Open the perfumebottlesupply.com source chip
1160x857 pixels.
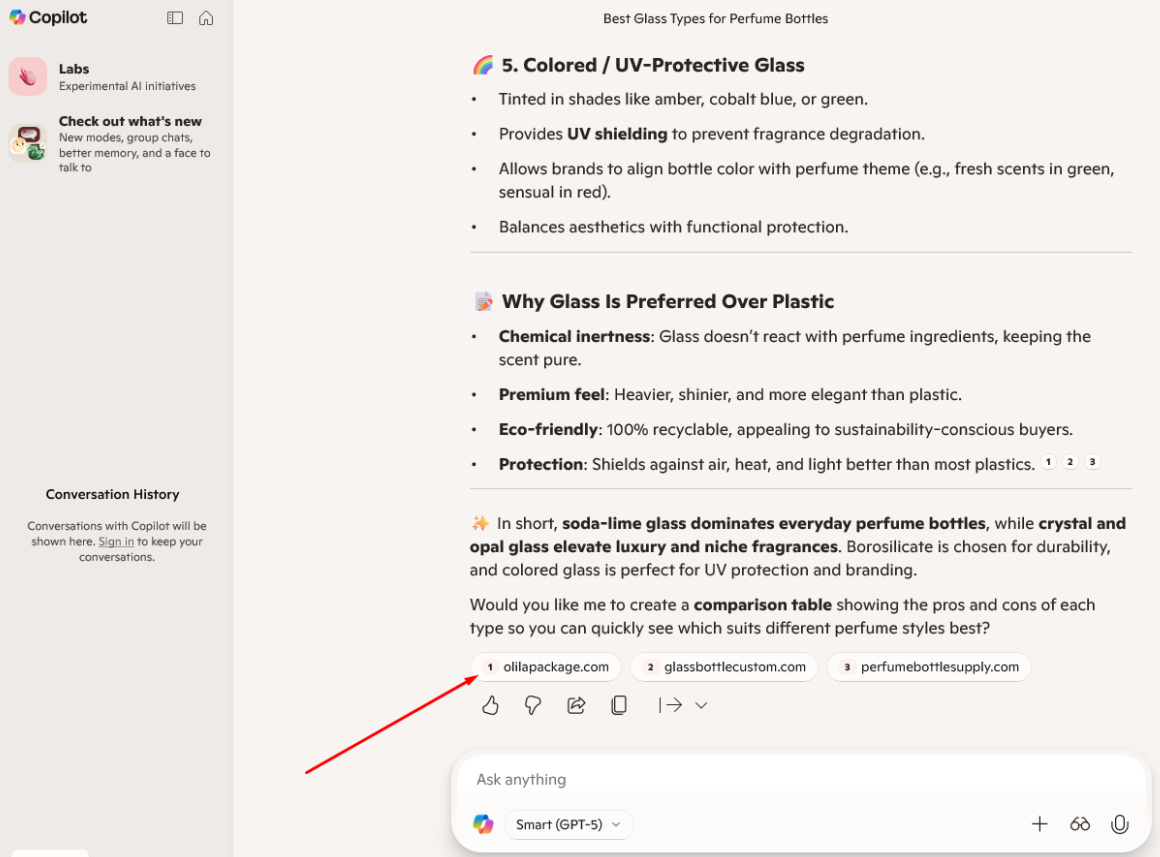coord(928,667)
